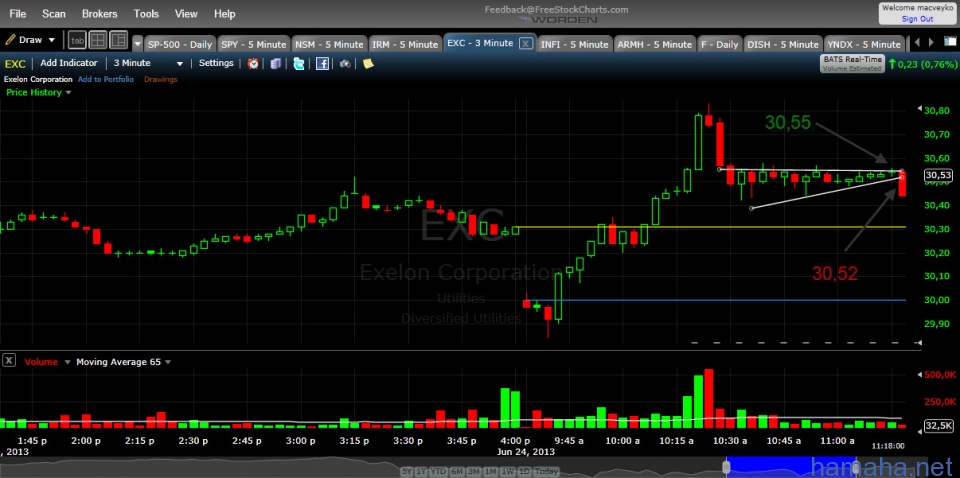Viewport: 960px width, 478px height.
Task: Share the chart via Facebook icon
Action: tap(322, 64)
